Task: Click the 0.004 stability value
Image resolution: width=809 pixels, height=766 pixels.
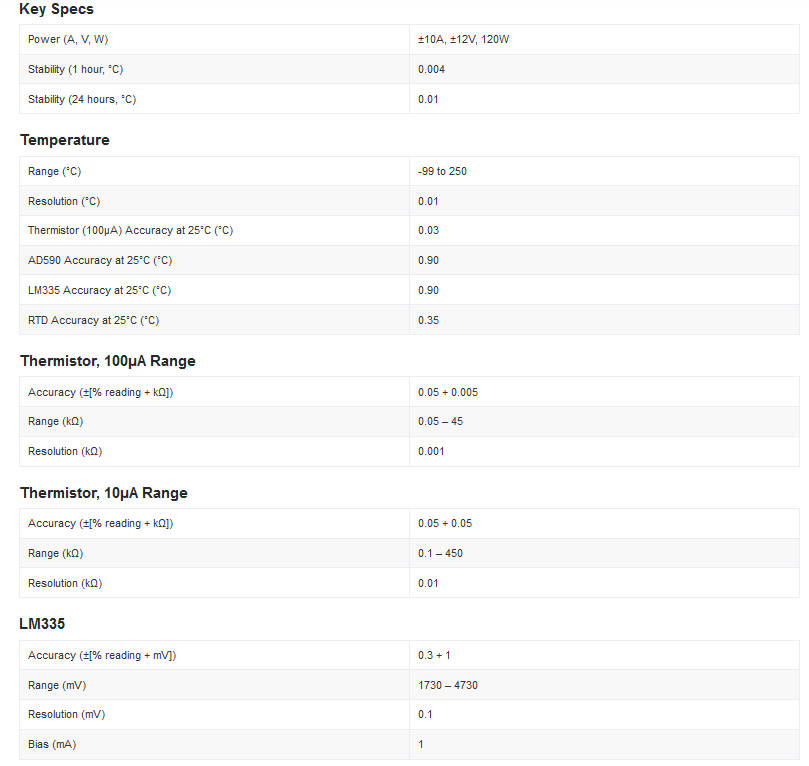Action: tap(431, 69)
